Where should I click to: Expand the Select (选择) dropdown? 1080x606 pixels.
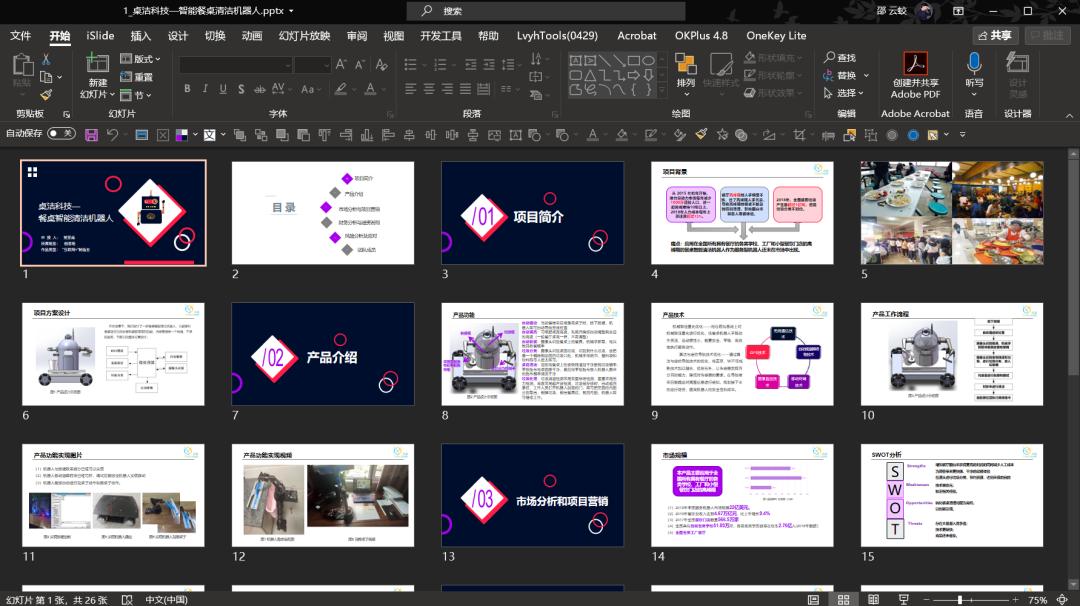click(x=846, y=93)
